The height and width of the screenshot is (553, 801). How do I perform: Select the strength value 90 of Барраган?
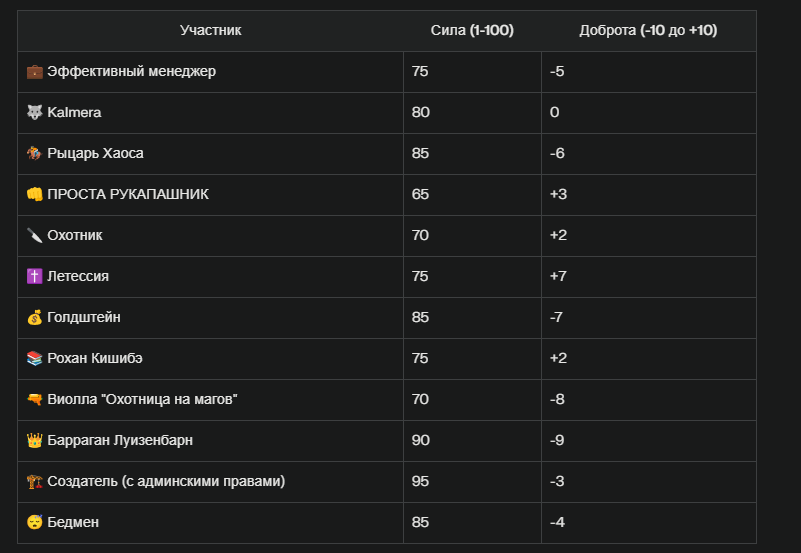point(420,440)
